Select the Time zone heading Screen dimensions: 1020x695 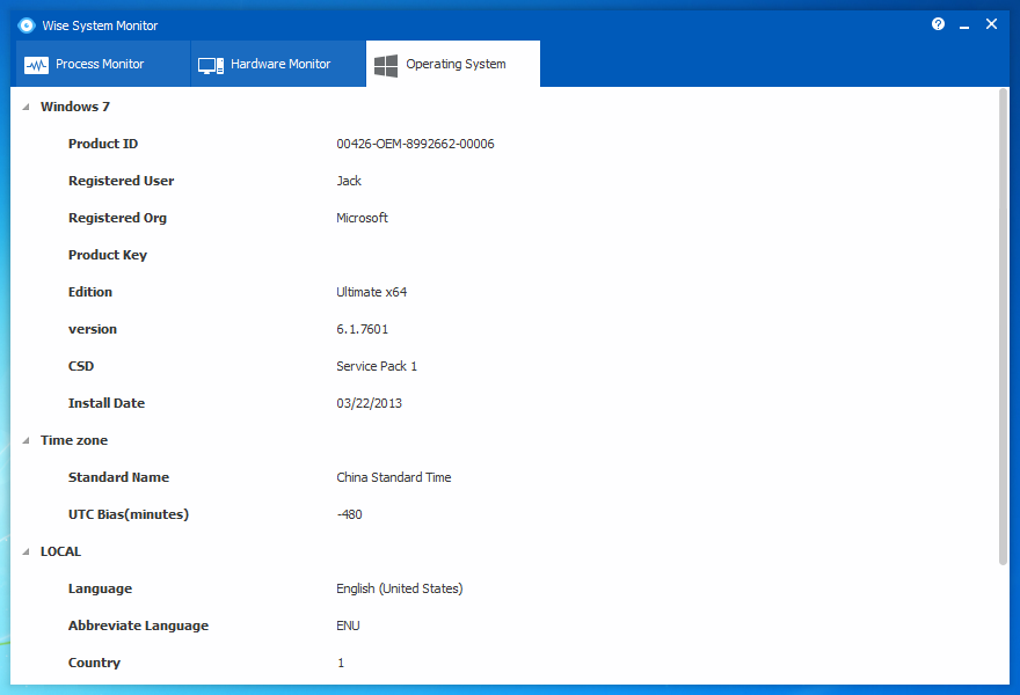[74, 441]
